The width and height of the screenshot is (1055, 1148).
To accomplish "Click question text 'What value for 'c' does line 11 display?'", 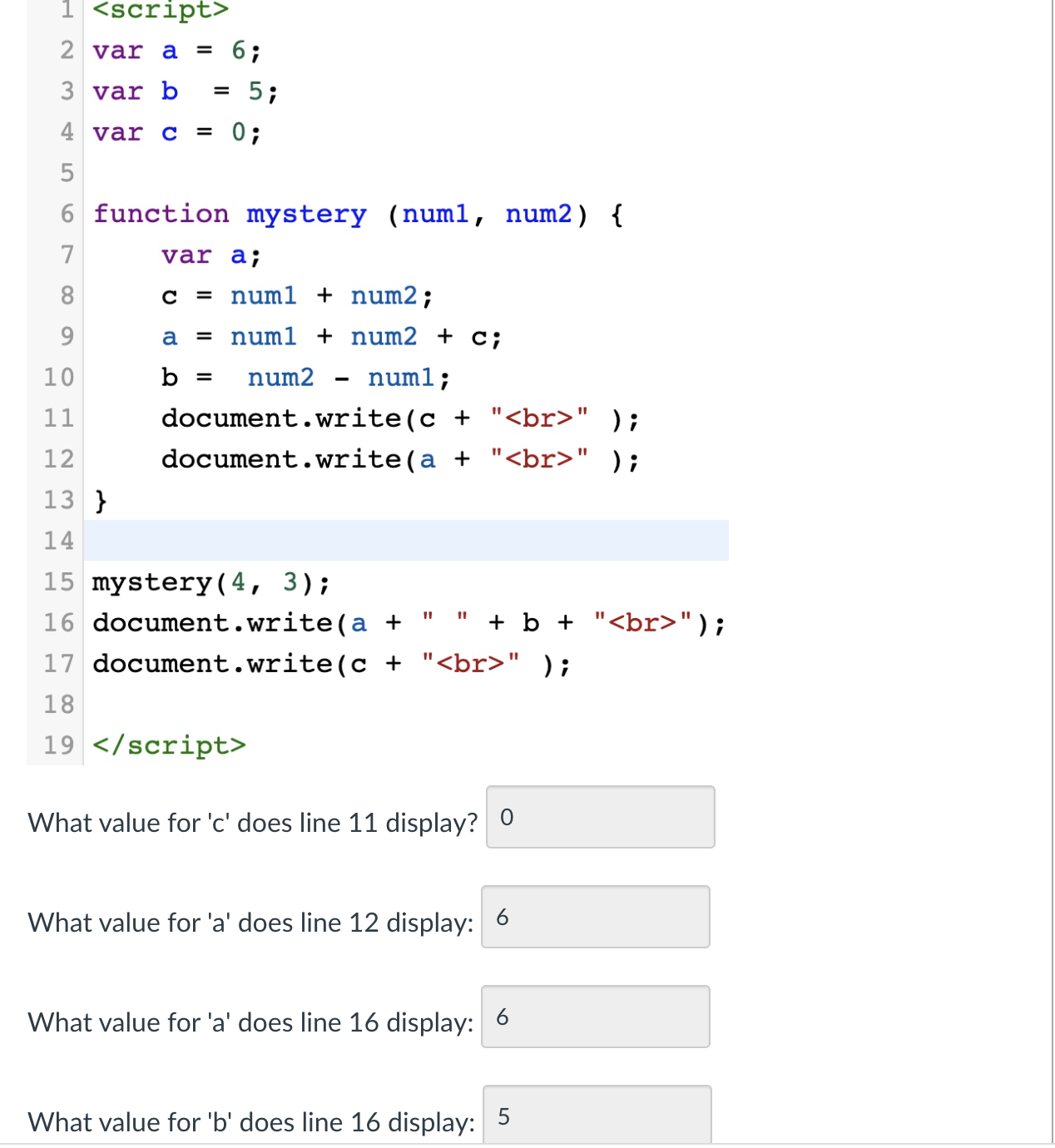I will tap(253, 823).
